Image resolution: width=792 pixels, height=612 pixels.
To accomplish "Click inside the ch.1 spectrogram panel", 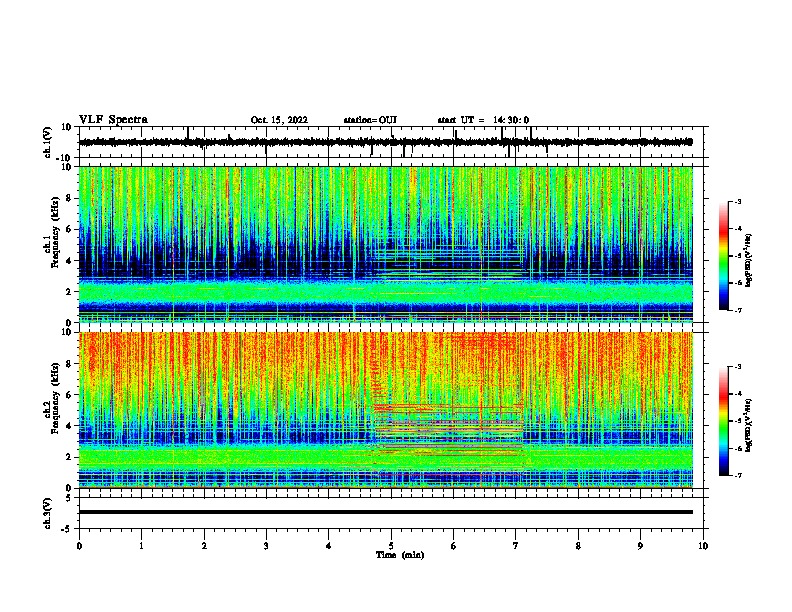I will pos(386,244).
